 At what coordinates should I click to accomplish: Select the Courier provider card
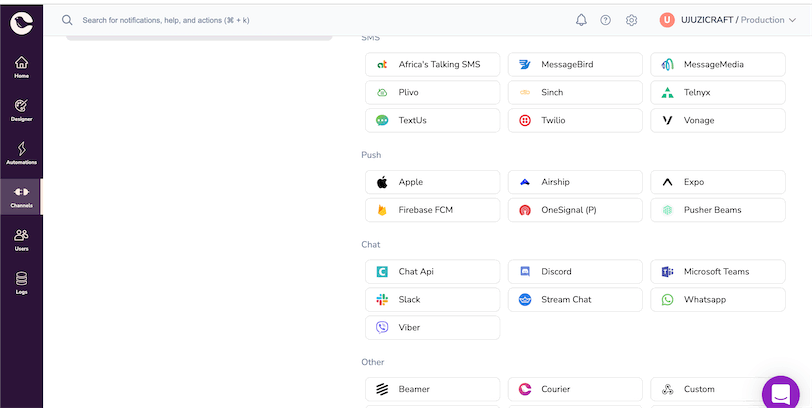point(575,389)
